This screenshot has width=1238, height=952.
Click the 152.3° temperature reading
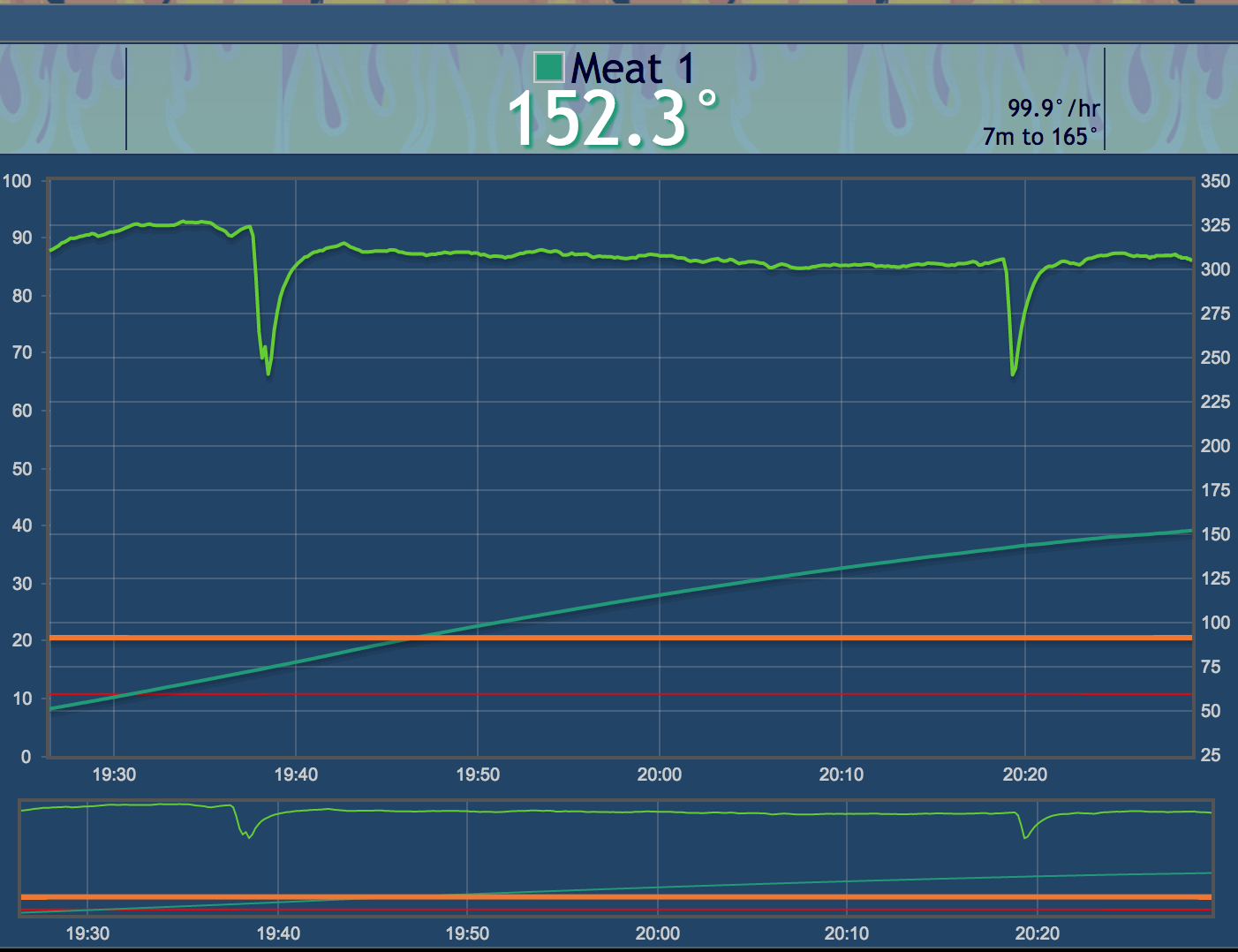pyautogui.click(x=613, y=119)
